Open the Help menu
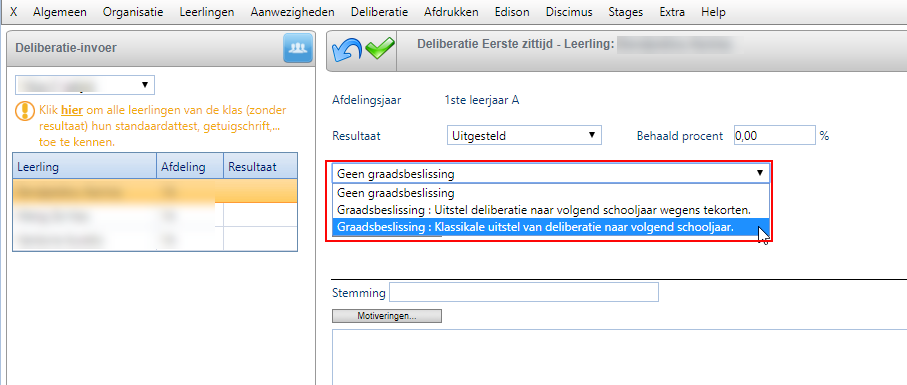Viewport: 907px width, 385px height. coord(713,12)
